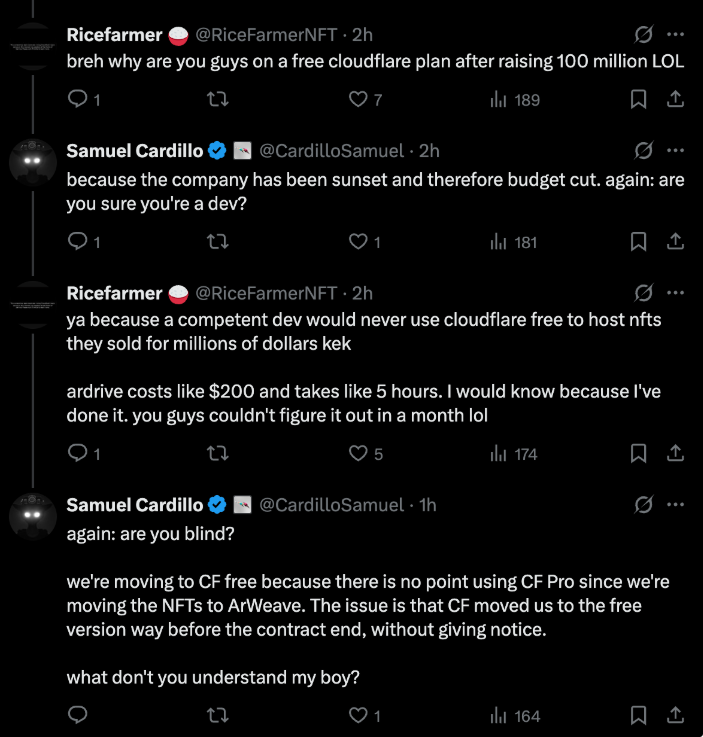Open the 2h timestamp on second Ricefarmer tweet

pyautogui.click(x=362, y=293)
